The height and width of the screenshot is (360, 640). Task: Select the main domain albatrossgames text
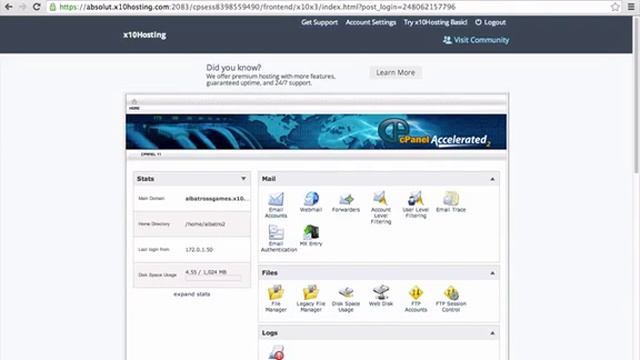pyautogui.click(x=216, y=199)
